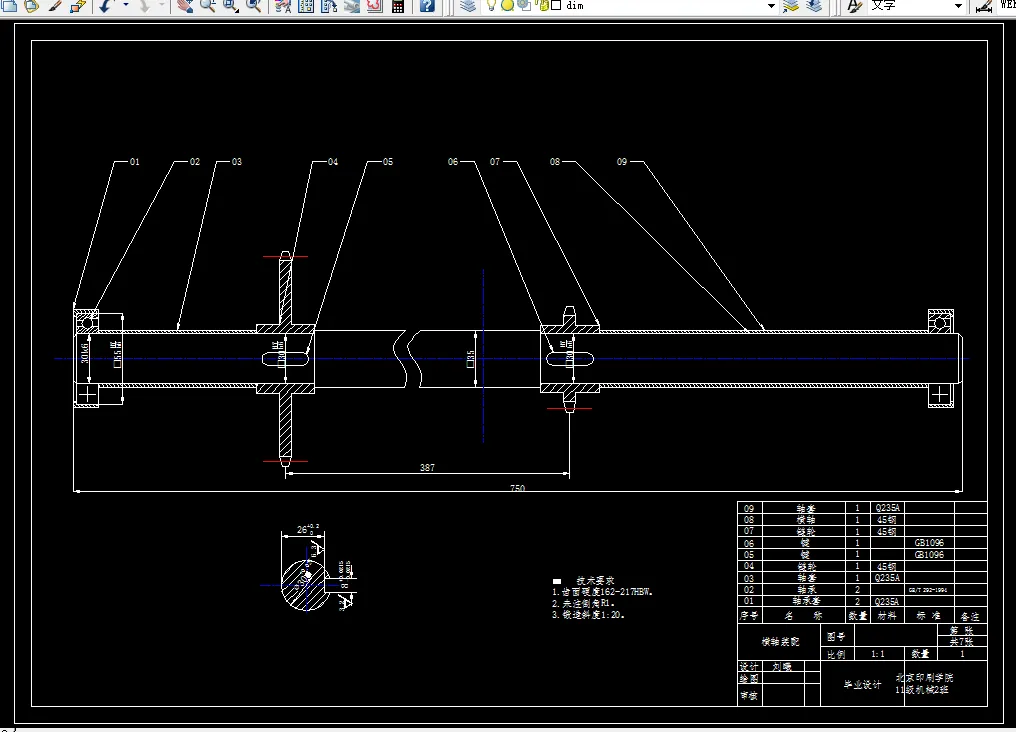Click the 162-217HBW hardness note line

(603, 591)
